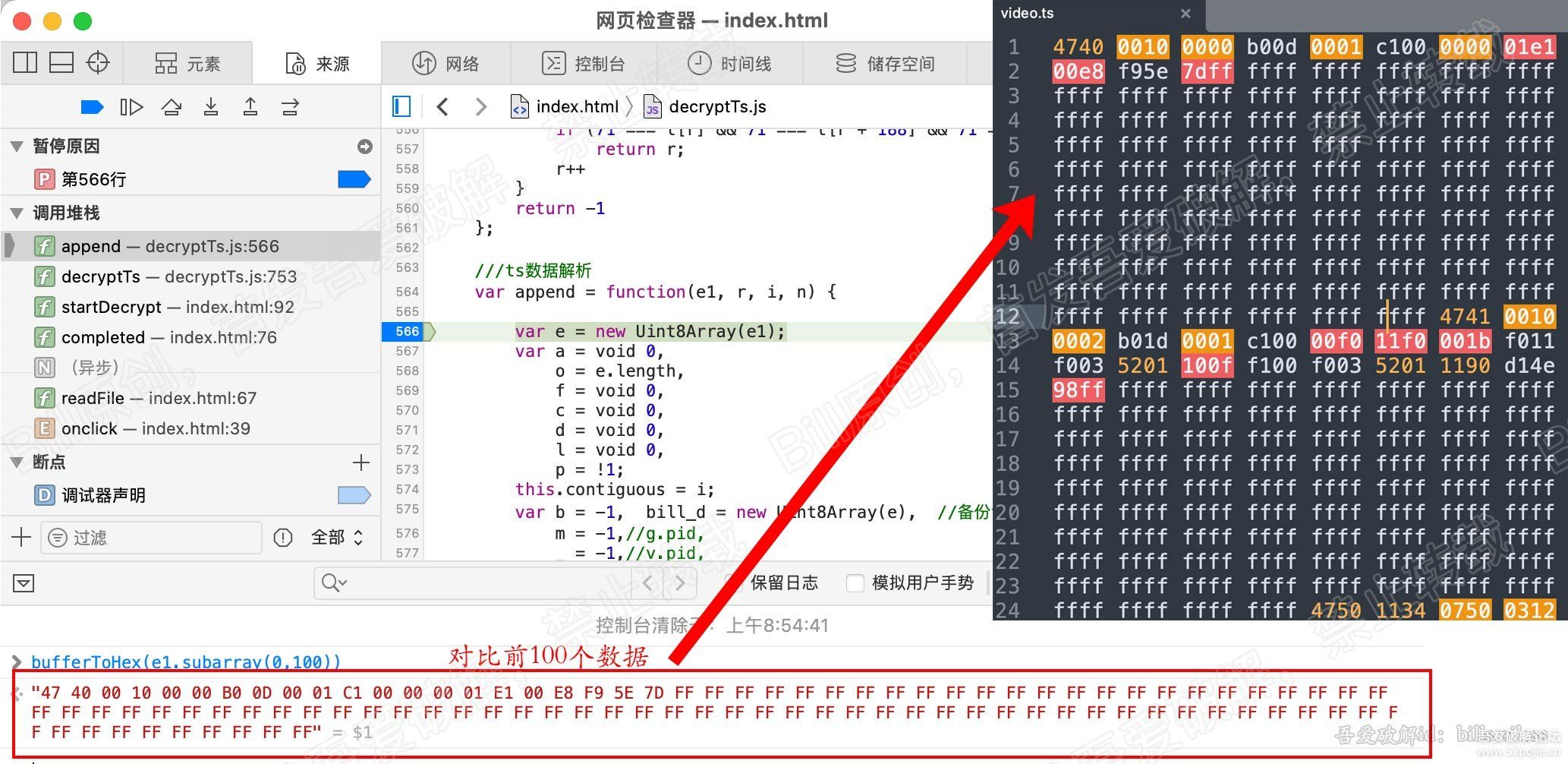This screenshot has width=1568, height=764.
Task: Expand the quick console with the bottom-left icon
Action: pyautogui.click(x=24, y=582)
